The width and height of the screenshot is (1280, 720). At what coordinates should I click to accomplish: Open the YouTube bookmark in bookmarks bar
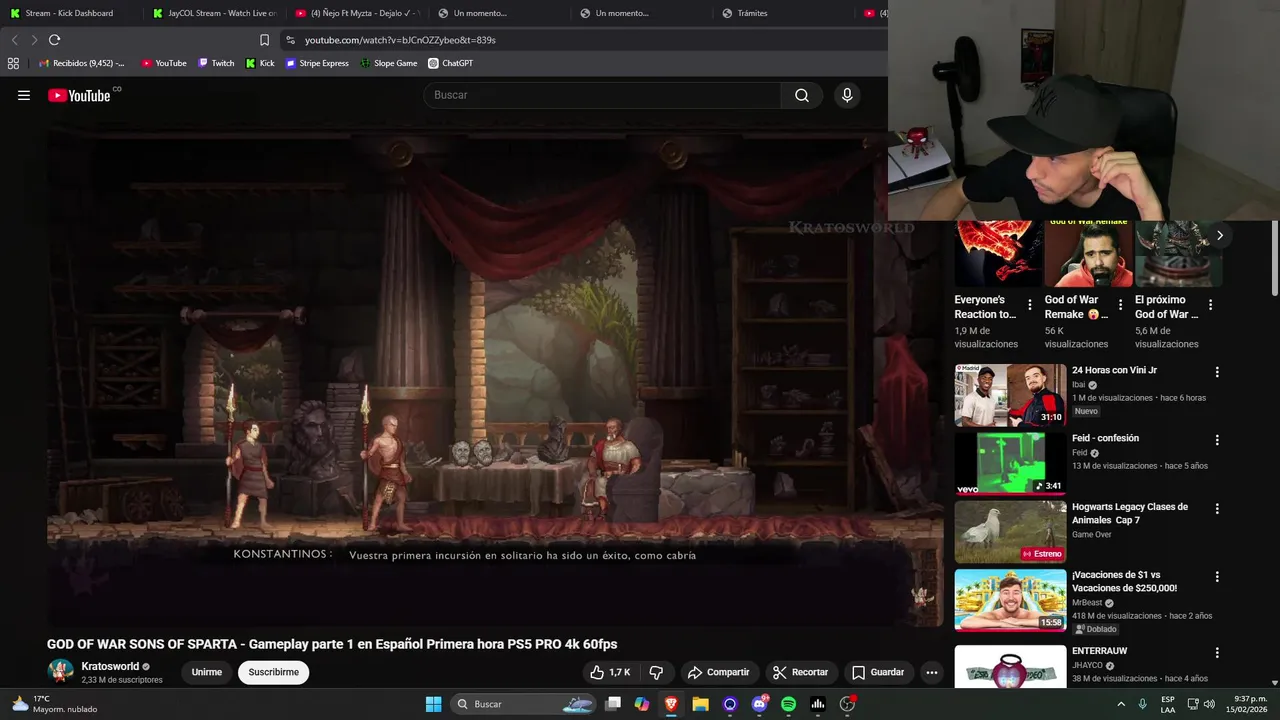164,63
